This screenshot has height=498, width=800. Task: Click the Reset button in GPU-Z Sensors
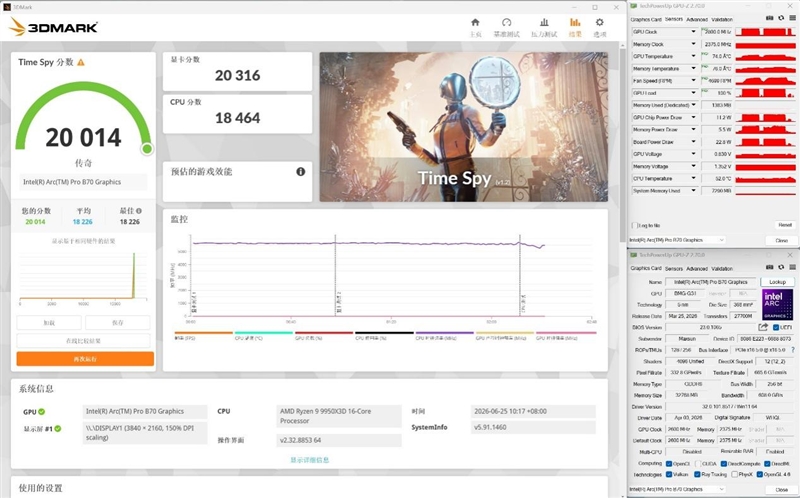(785, 225)
